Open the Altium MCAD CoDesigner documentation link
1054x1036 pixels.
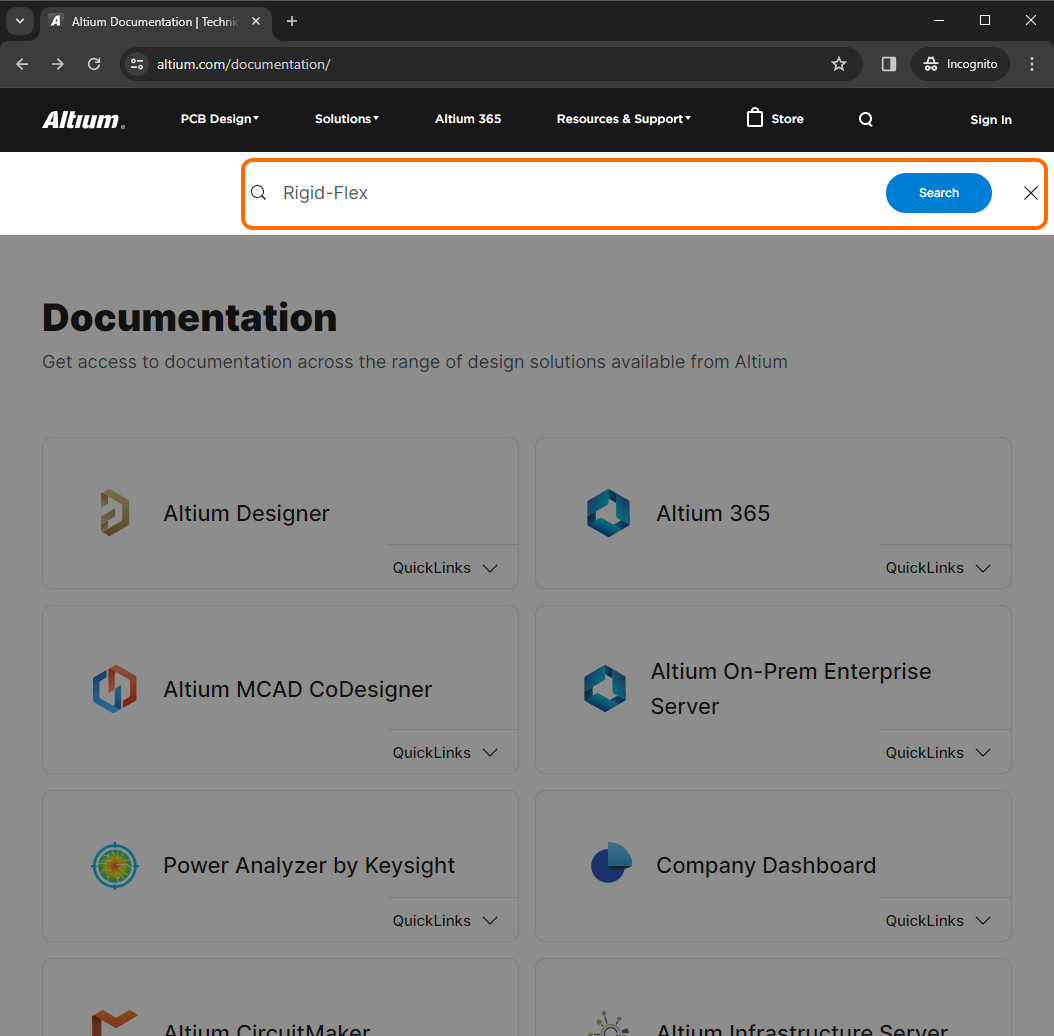click(297, 689)
